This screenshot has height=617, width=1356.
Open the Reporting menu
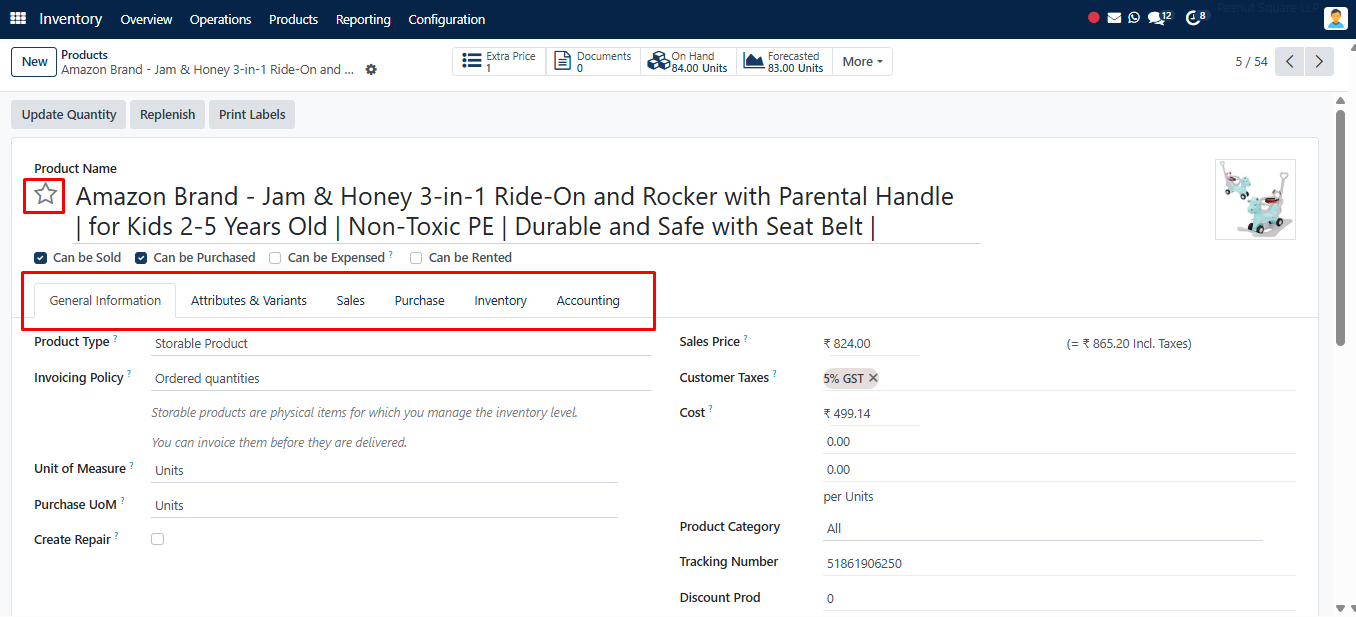363,19
